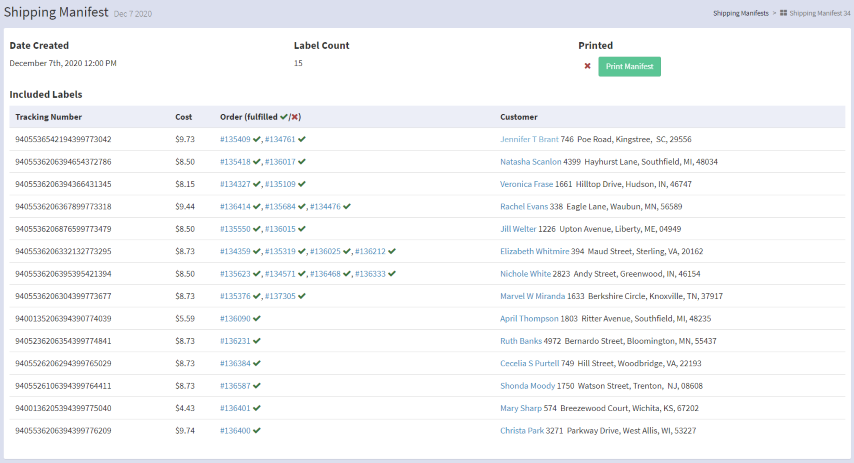View customer Christa Park
This screenshot has width=854, height=463.
click(522, 430)
